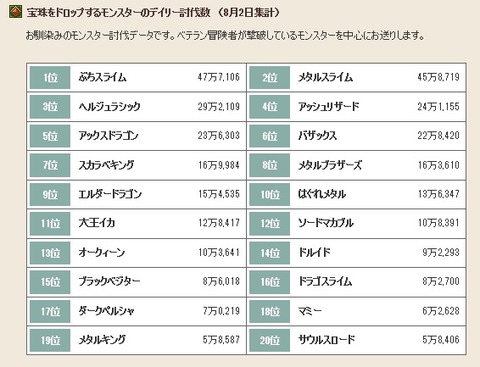Select the 1位 rank badge

coord(50,77)
